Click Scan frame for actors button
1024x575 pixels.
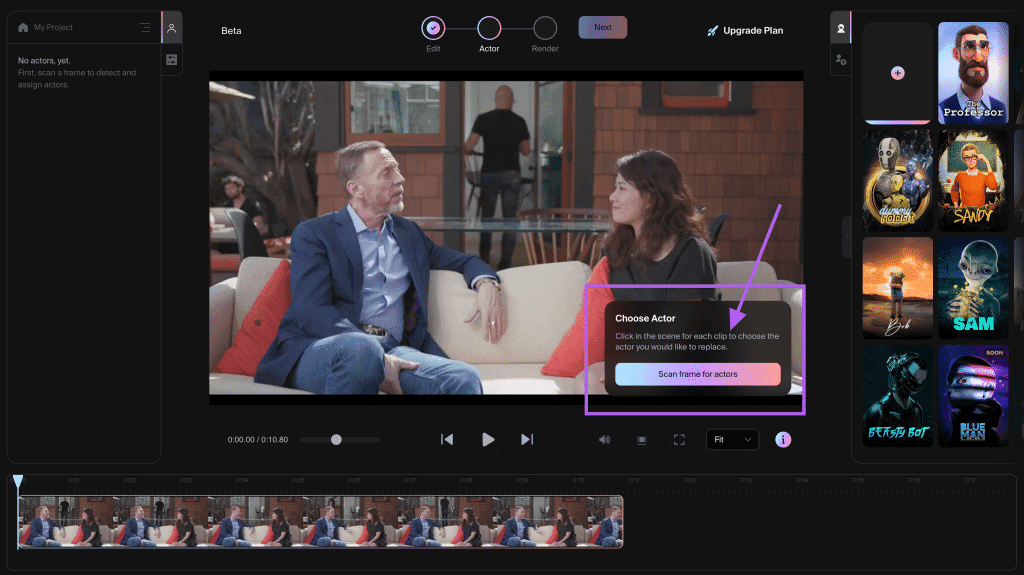tap(697, 374)
